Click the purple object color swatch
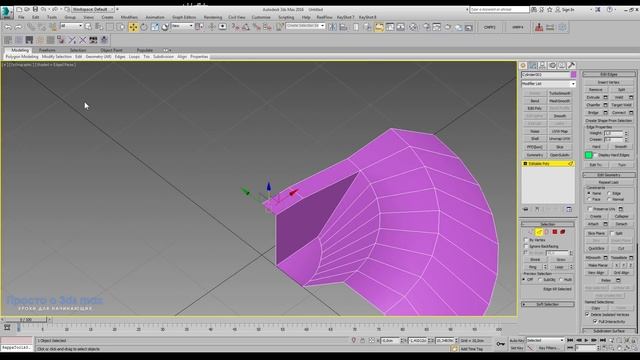Screen dimensions: 640x360 pyautogui.click(x=573, y=75)
